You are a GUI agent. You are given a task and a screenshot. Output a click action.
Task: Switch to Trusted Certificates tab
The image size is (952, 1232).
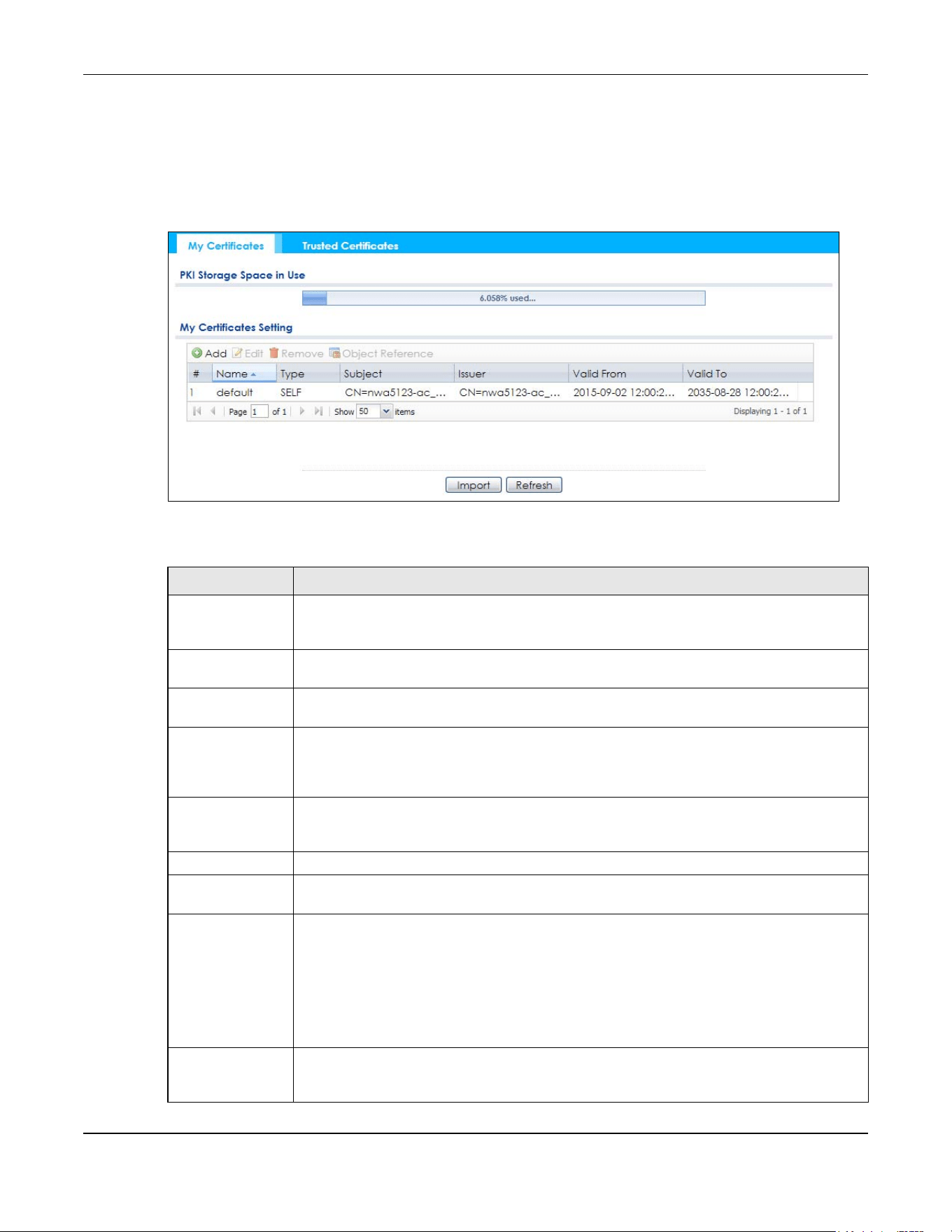pyautogui.click(x=350, y=246)
